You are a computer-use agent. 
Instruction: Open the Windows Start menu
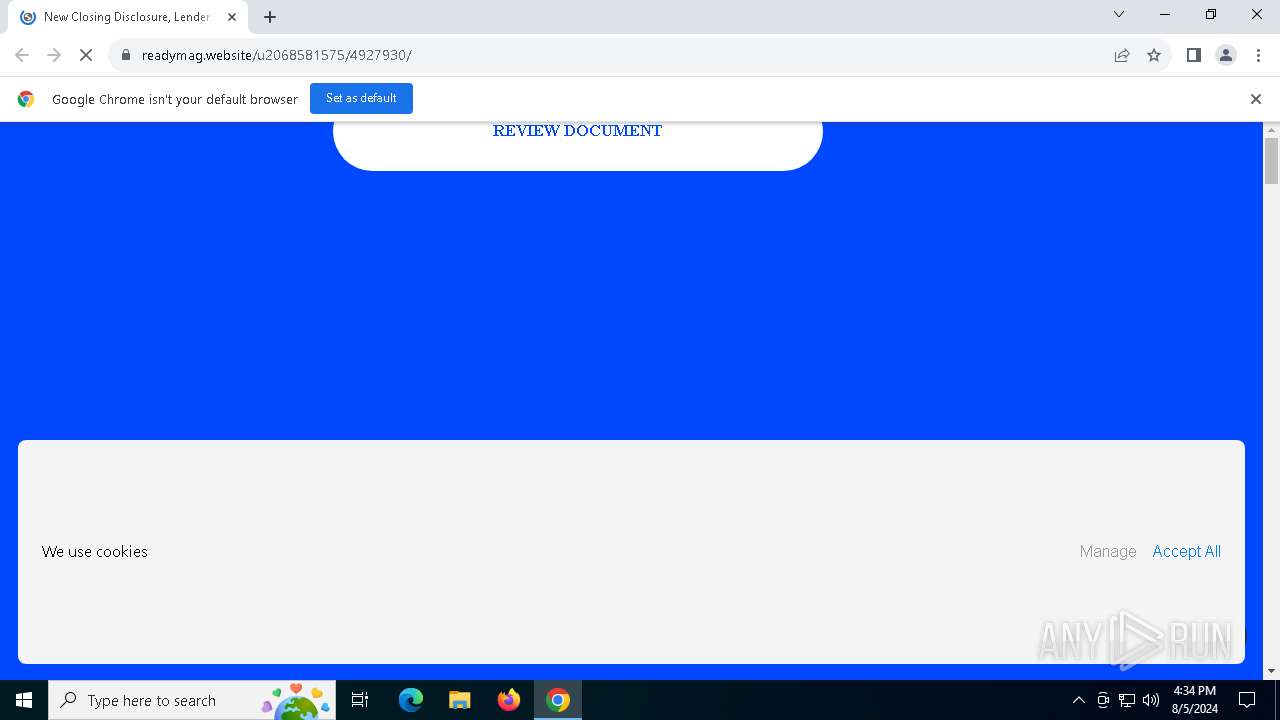coord(24,700)
